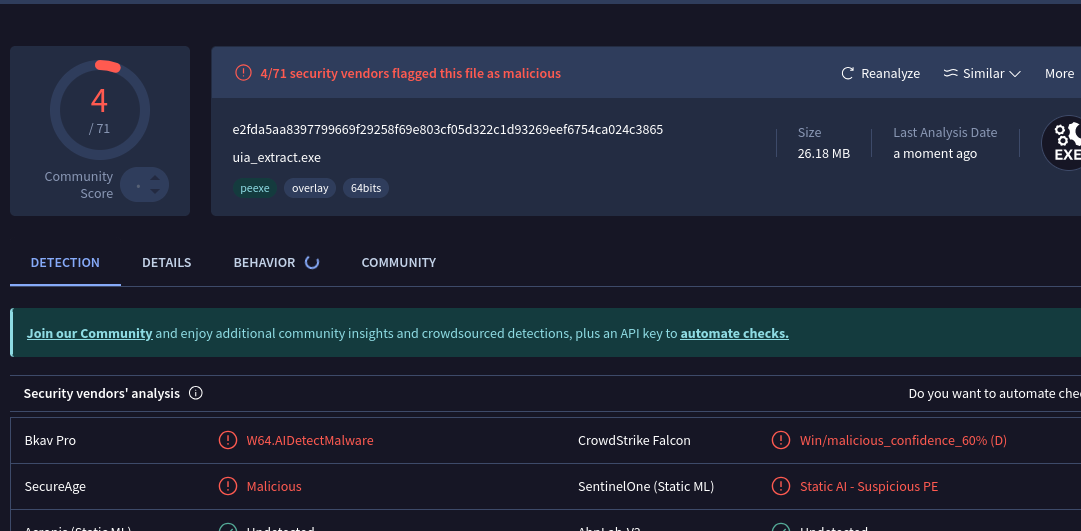Click the EXE file type icon

(x=1064, y=143)
